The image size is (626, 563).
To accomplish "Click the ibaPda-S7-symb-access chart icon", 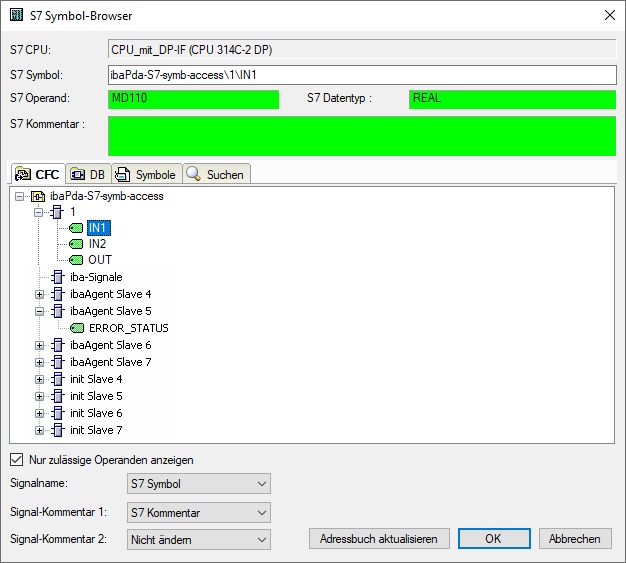I will pyautogui.click(x=38, y=196).
